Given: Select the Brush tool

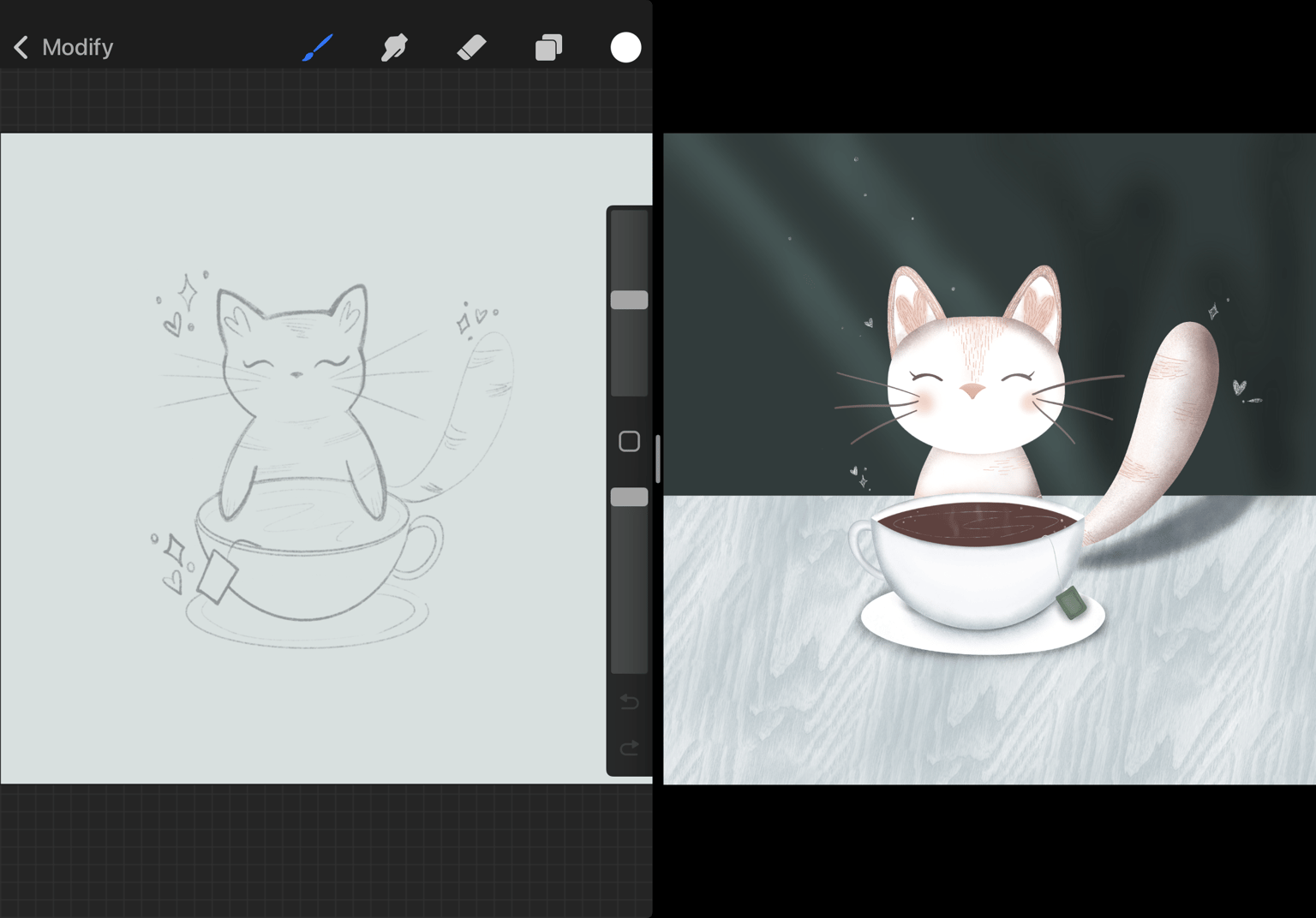Looking at the screenshot, I should pos(318,47).
